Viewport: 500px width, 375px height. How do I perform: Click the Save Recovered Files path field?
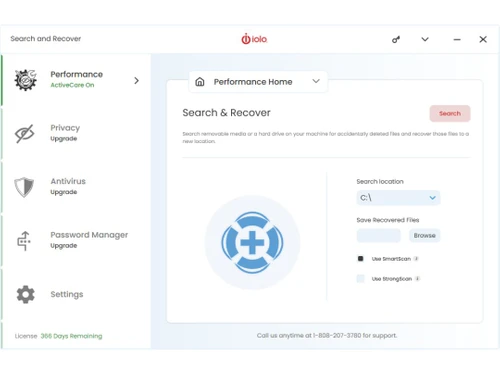[378, 235]
